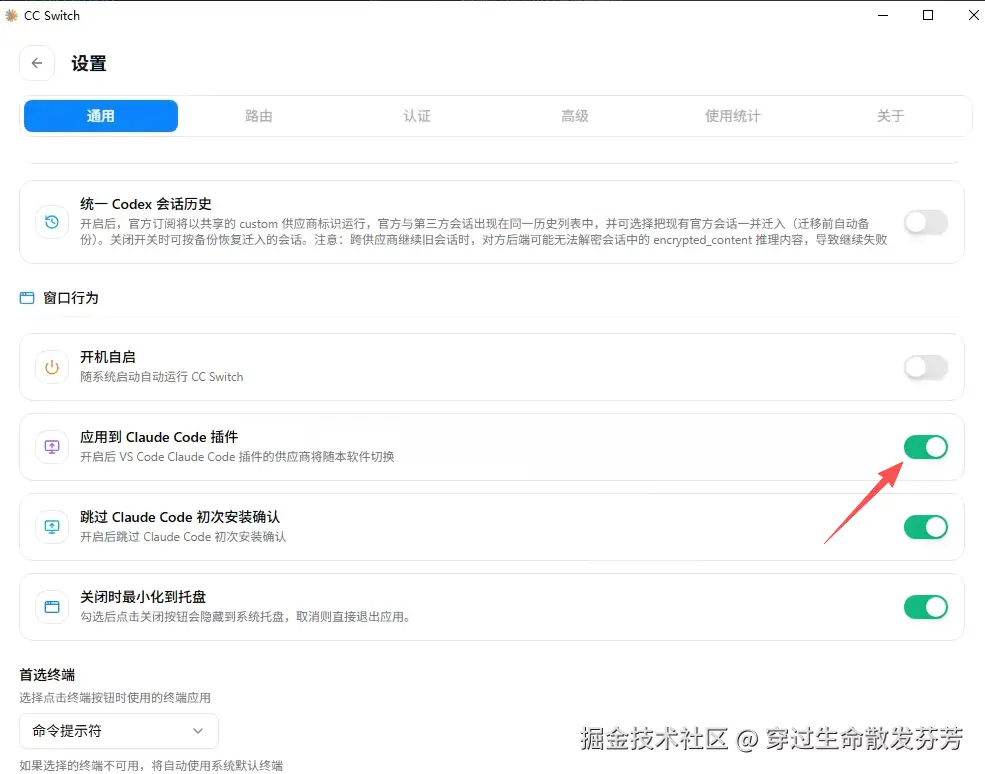Click the 选择点击终端按钮时使用的终端应用 hint text
The height and width of the screenshot is (774, 985).
coord(115,697)
